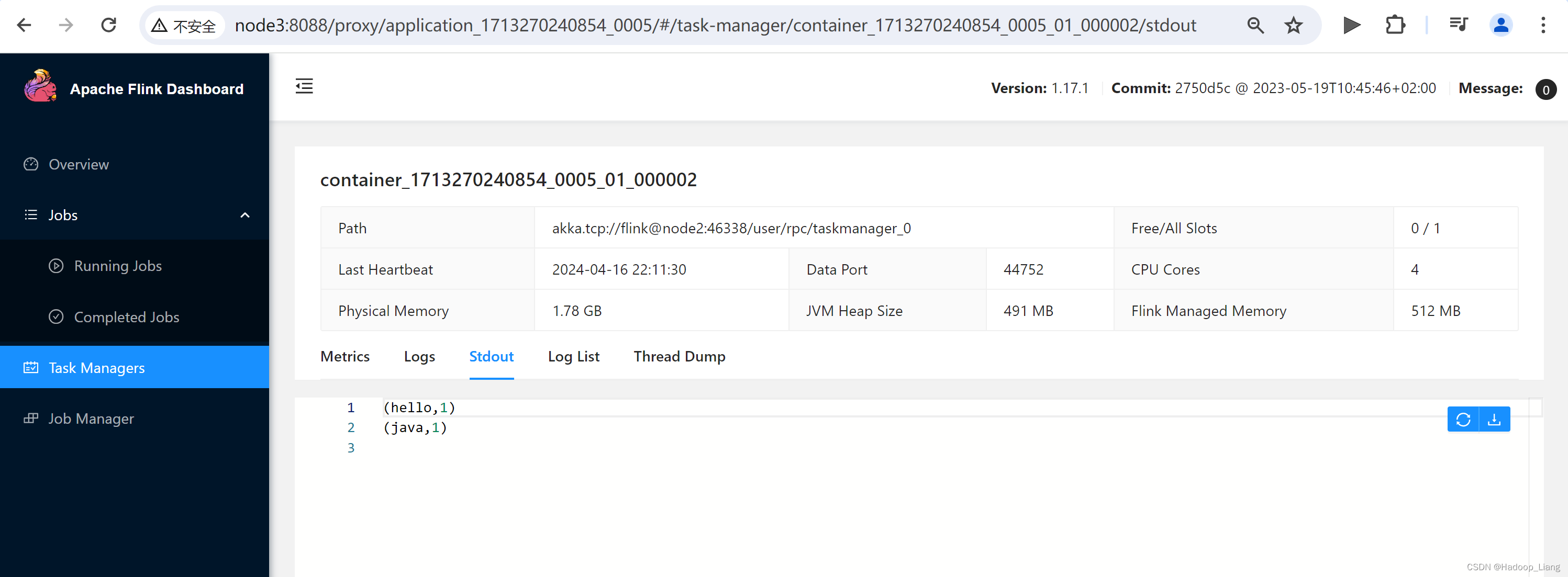Open the media control playlist icon

[1459, 25]
